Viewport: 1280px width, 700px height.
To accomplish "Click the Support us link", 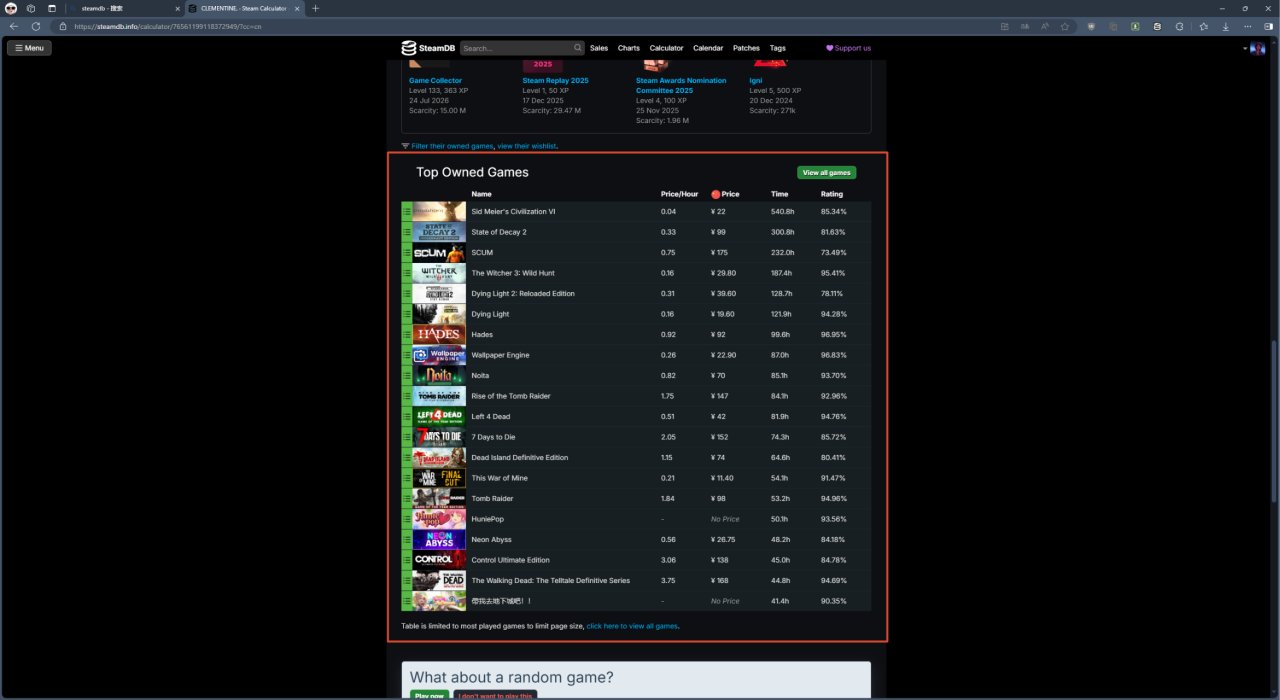I will [848, 48].
